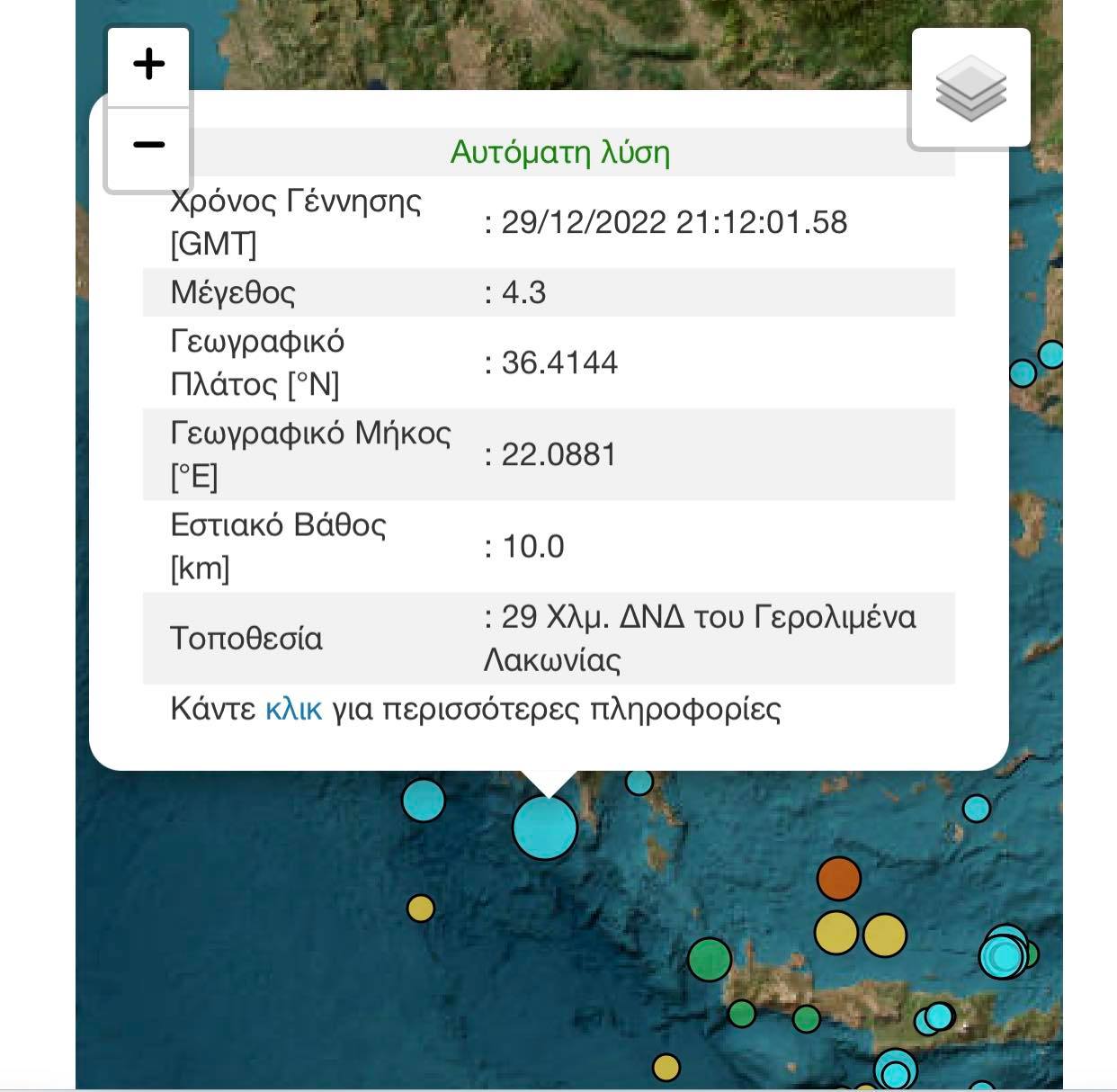Select the large cyan earthquake marker below the popup
The height and width of the screenshot is (1092, 1117).
pyautogui.click(x=546, y=828)
